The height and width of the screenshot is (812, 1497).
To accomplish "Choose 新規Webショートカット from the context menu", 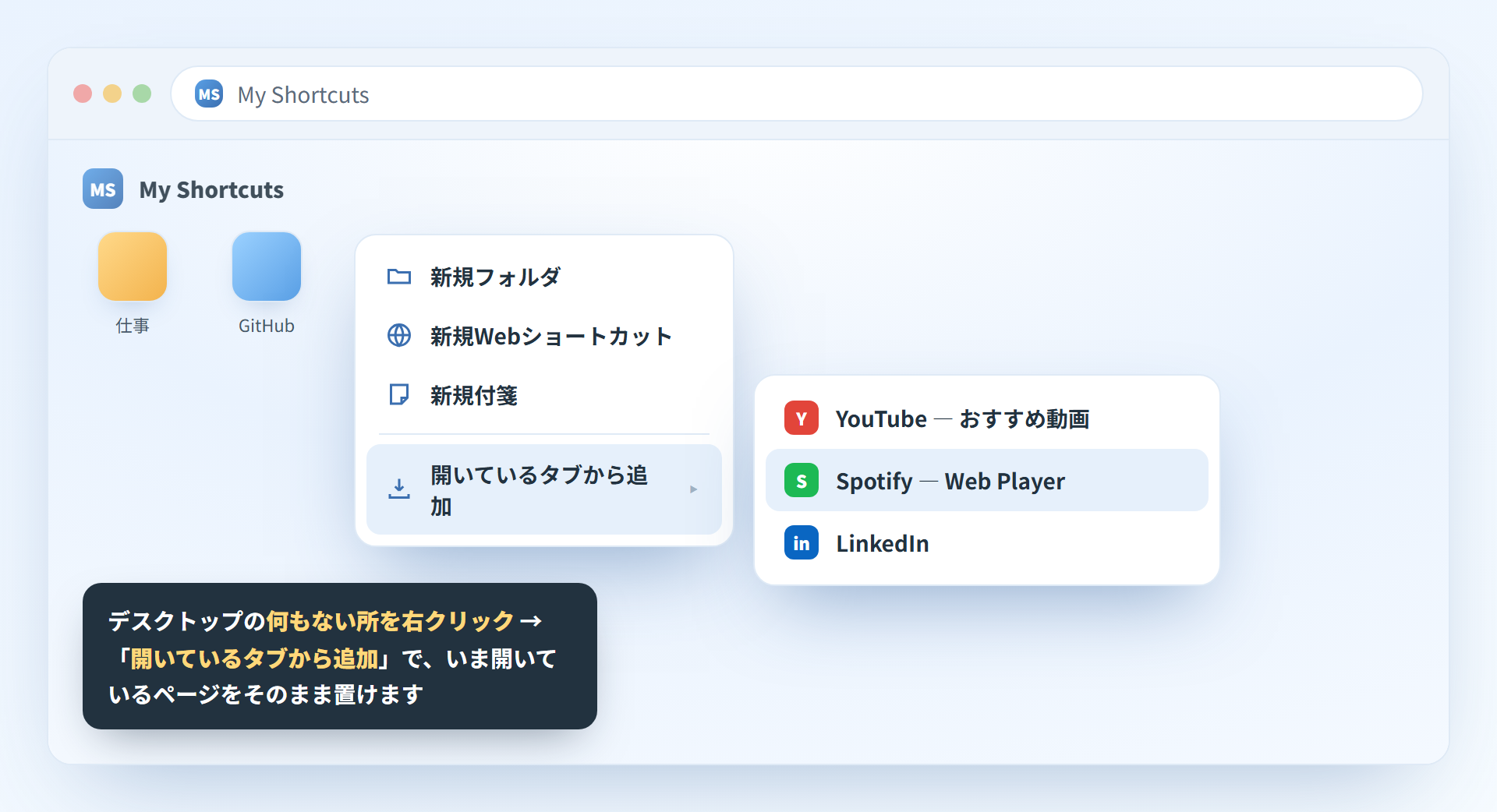I will pyautogui.click(x=544, y=336).
